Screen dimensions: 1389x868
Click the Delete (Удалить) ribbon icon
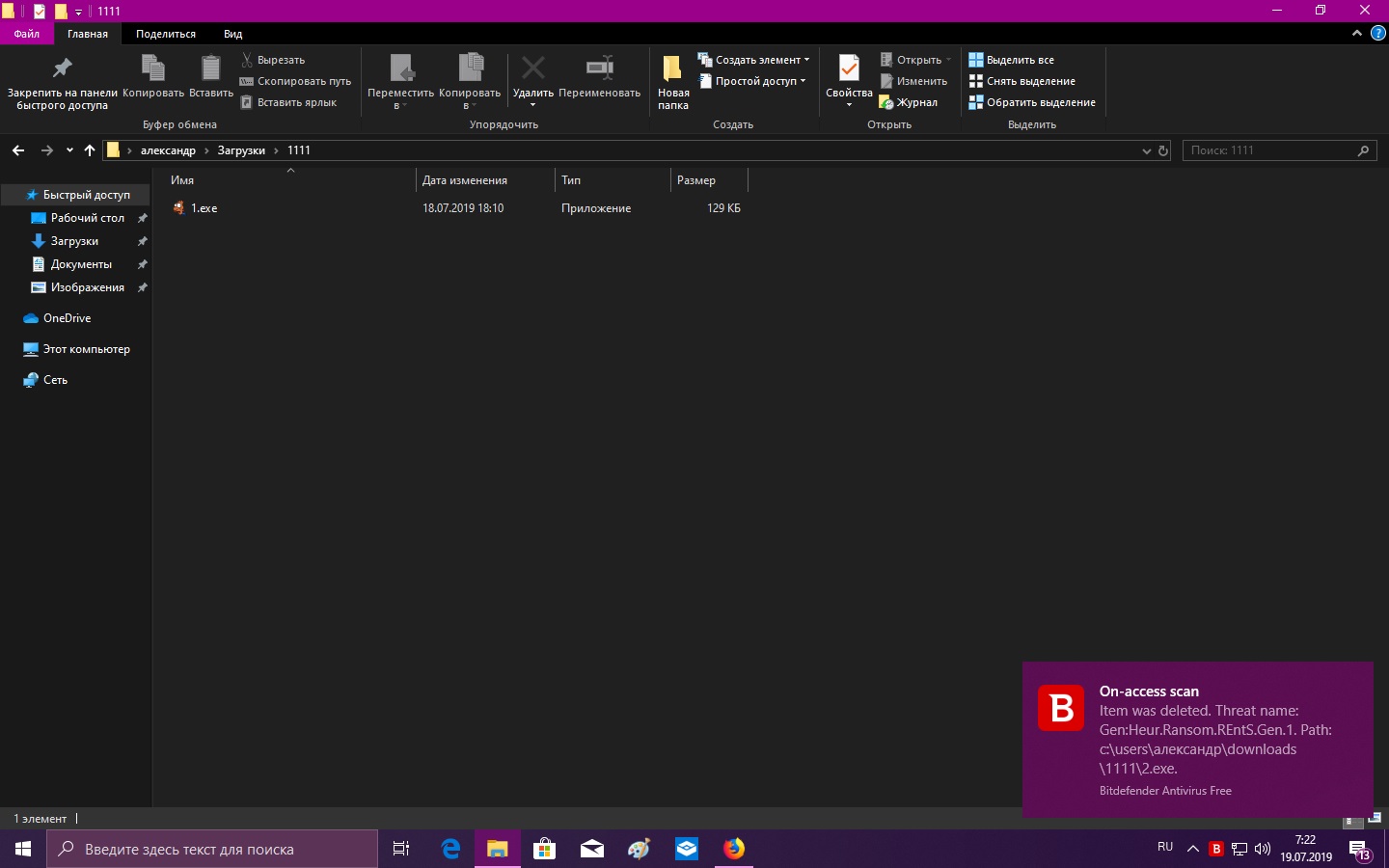pos(532,69)
